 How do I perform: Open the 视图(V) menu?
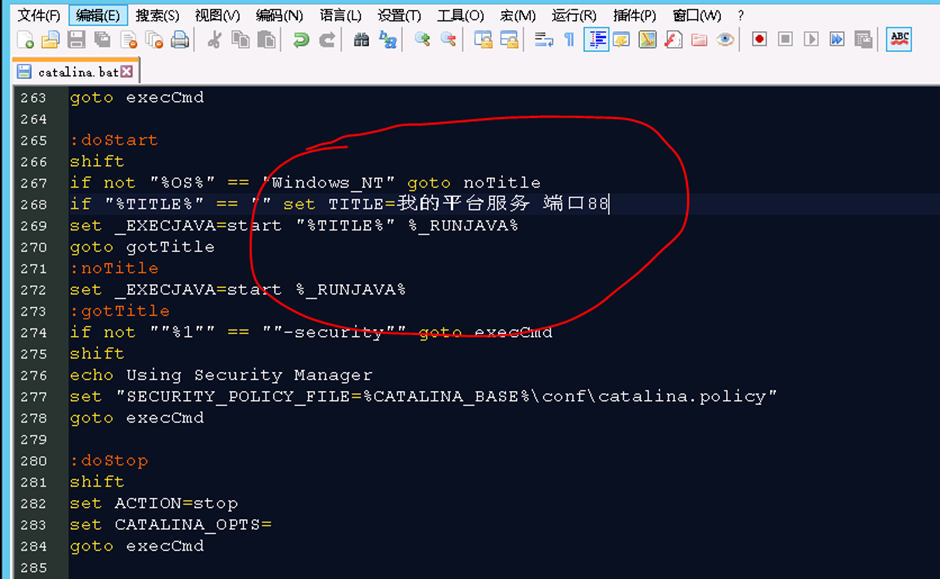[217, 15]
